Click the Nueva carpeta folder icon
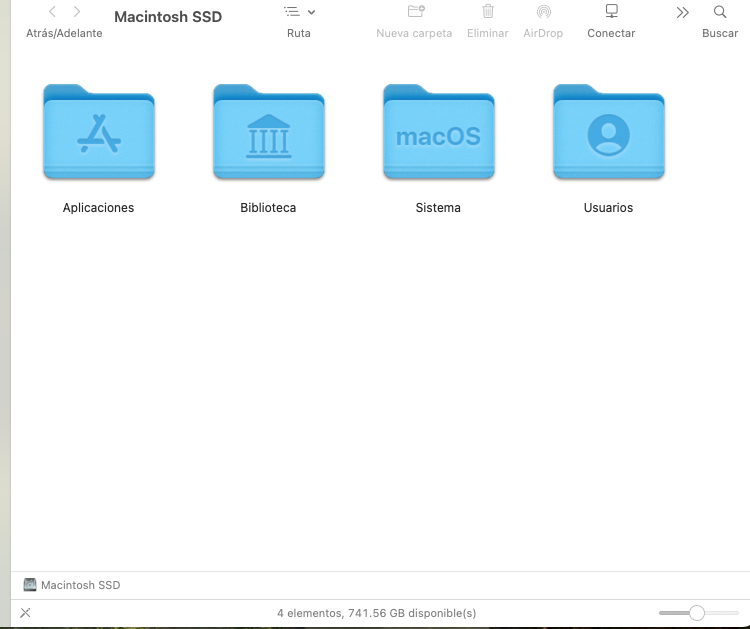Screen dimensions: 750x629 tap(416, 11)
